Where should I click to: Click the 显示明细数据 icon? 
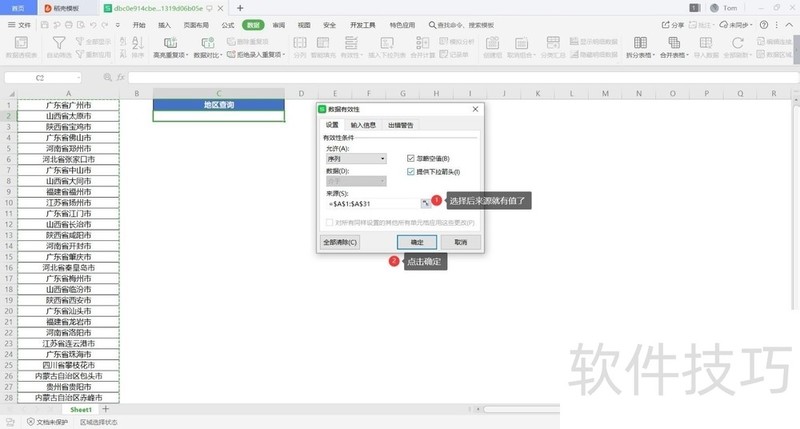pos(574,41)
